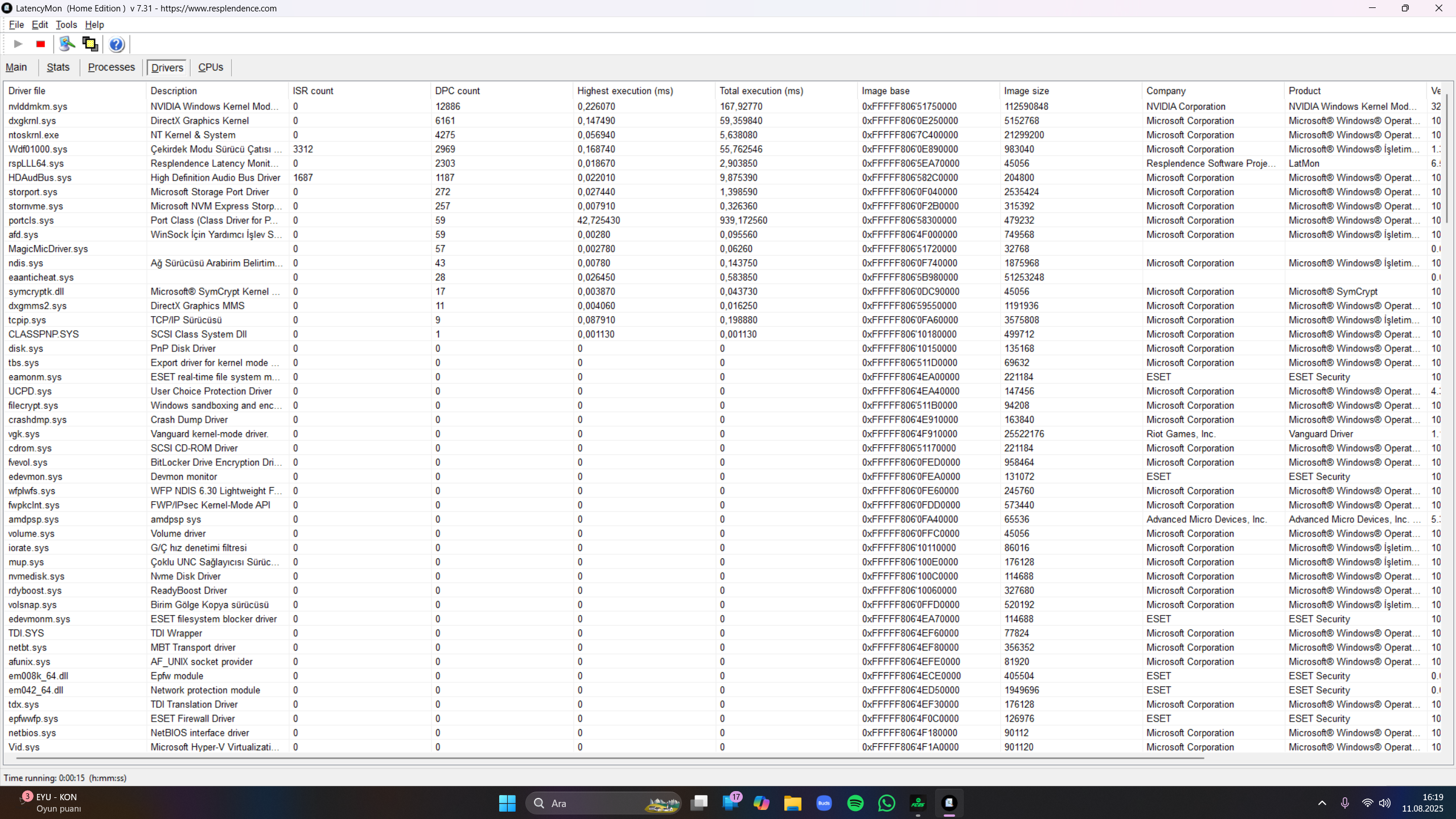
Task: Click the copy report toolbar icon
Action: [90, 44]
